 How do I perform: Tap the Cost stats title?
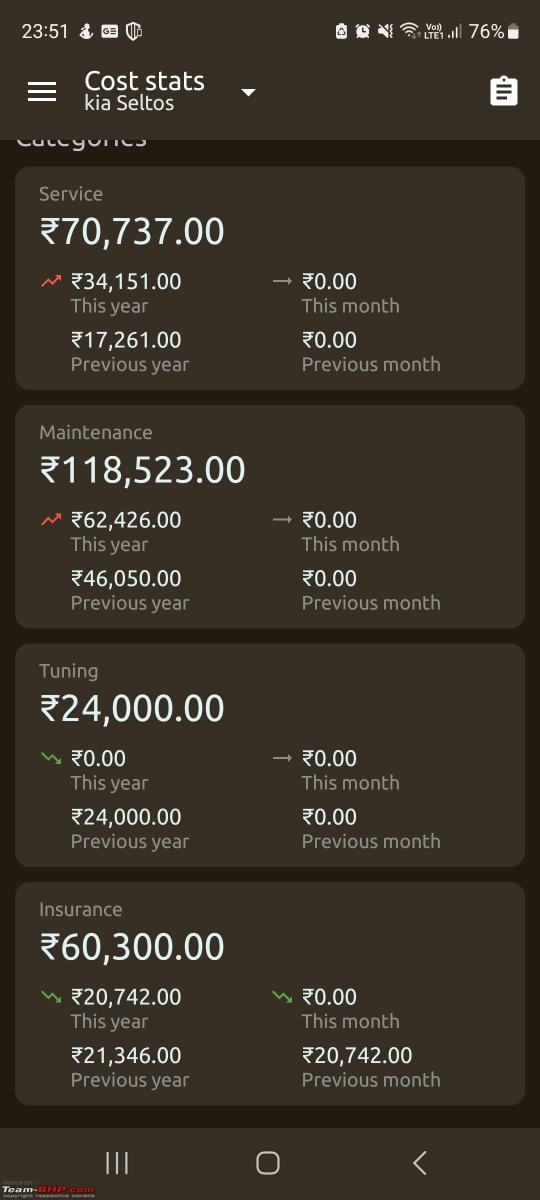point(144,81)
